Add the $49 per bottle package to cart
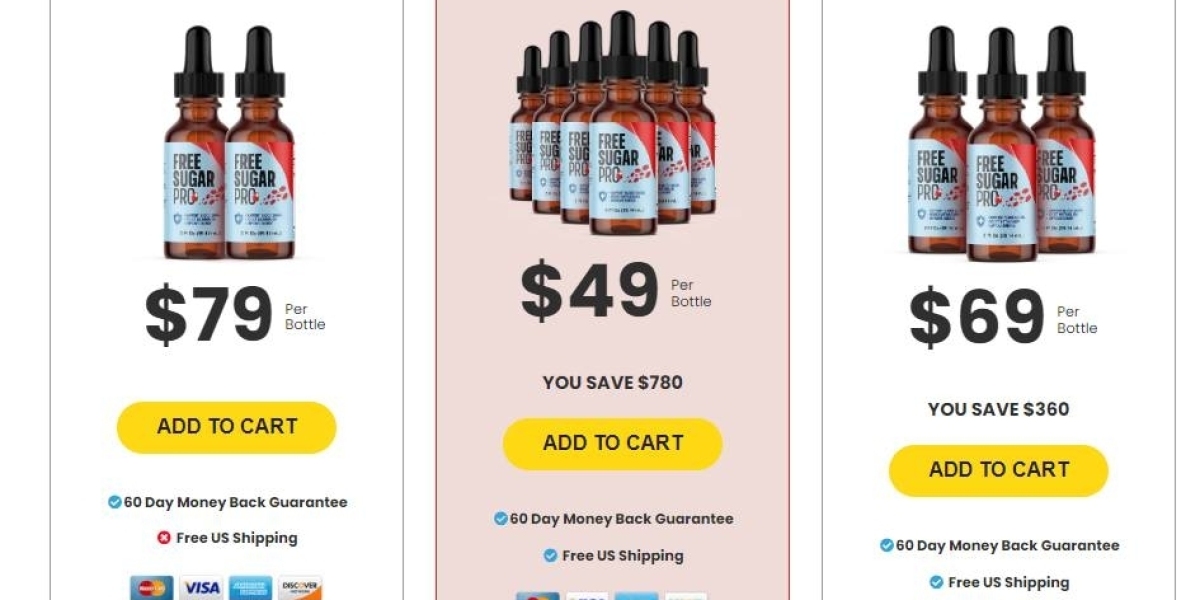 [612, 444]
